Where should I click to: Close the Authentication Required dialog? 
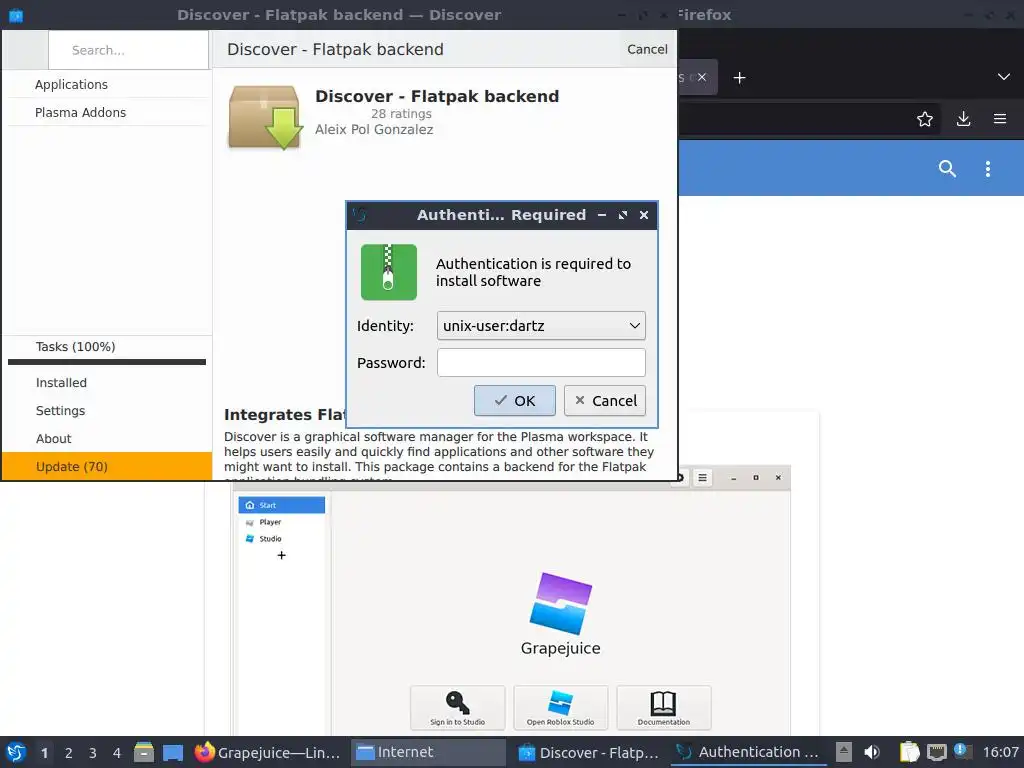644,215
